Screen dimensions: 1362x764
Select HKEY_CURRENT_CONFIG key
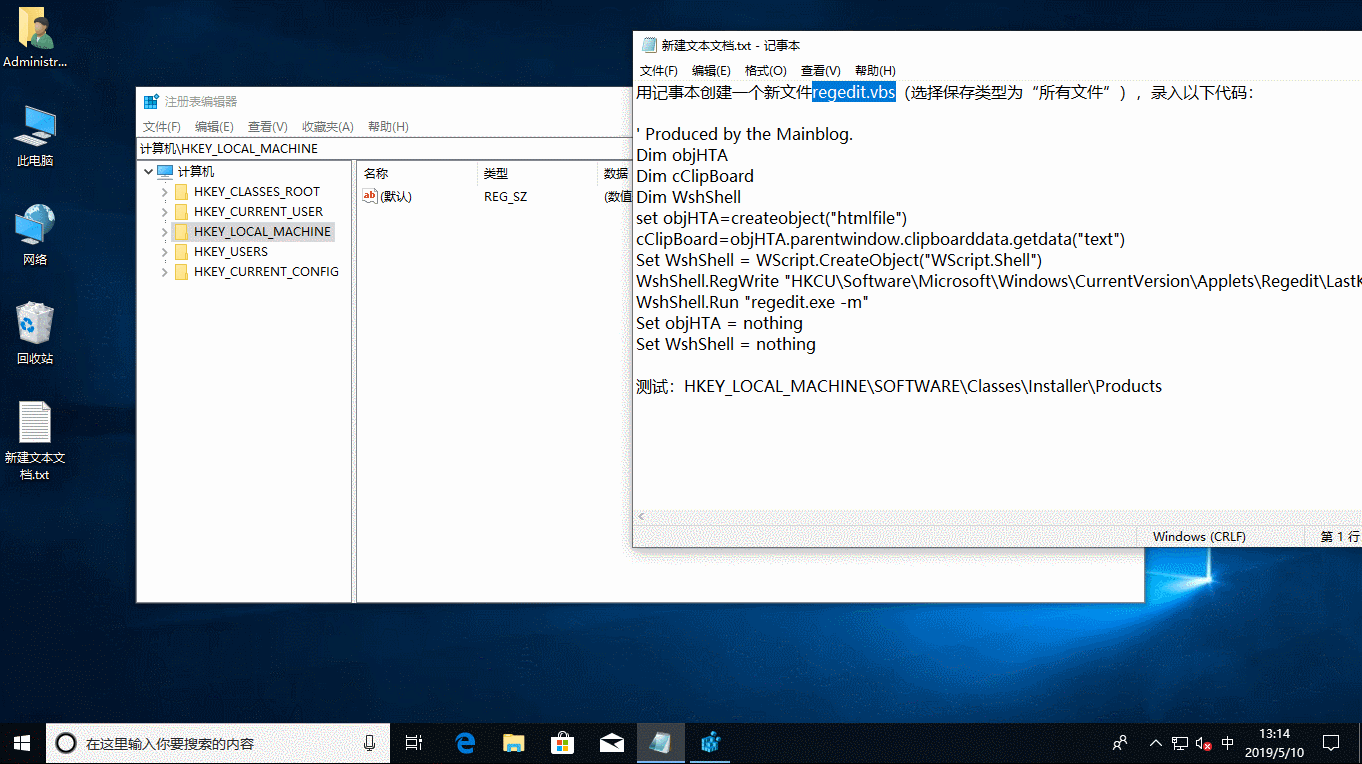click(266, 271)
